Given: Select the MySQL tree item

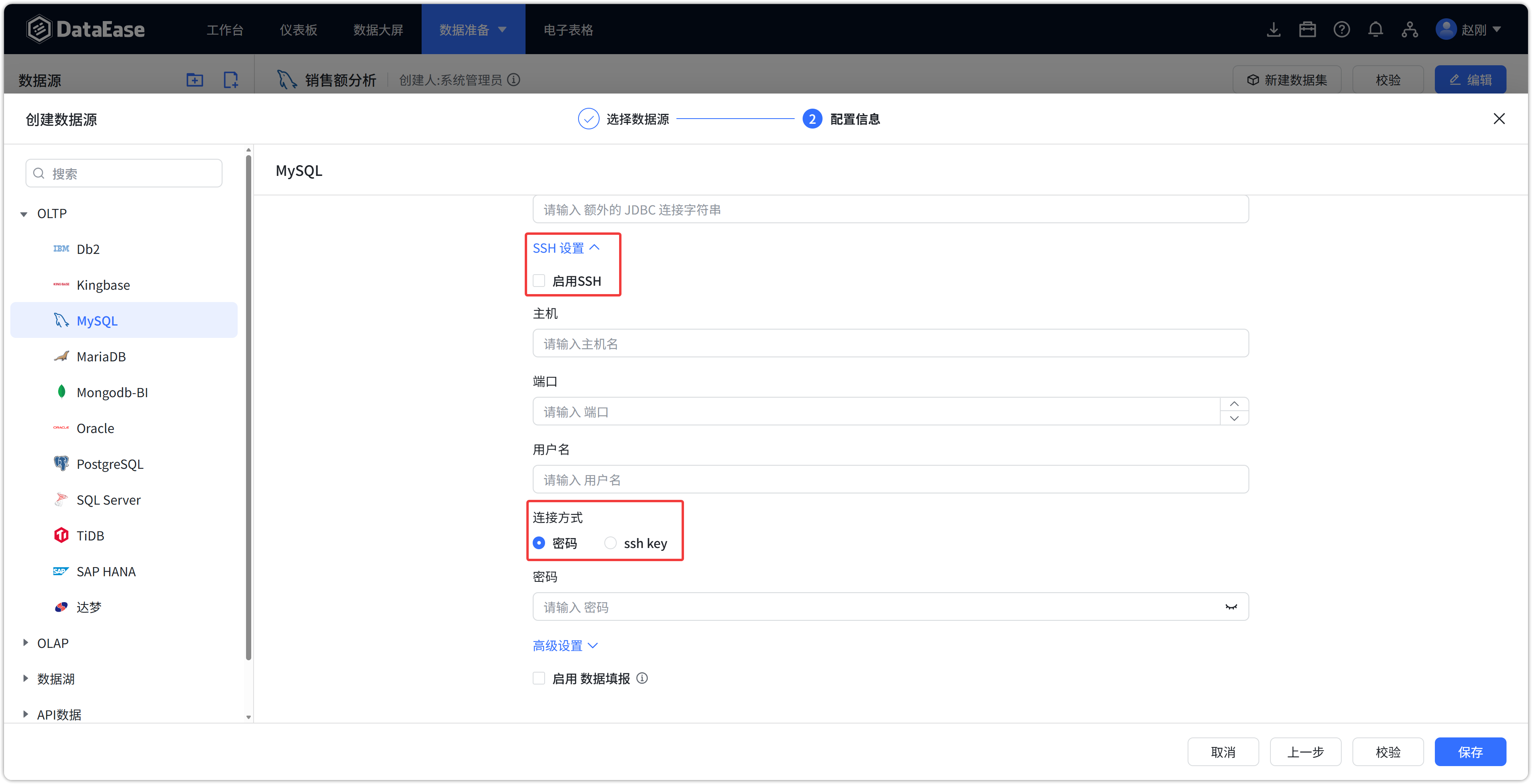Looking at the screenshot, I should (124, 320).
